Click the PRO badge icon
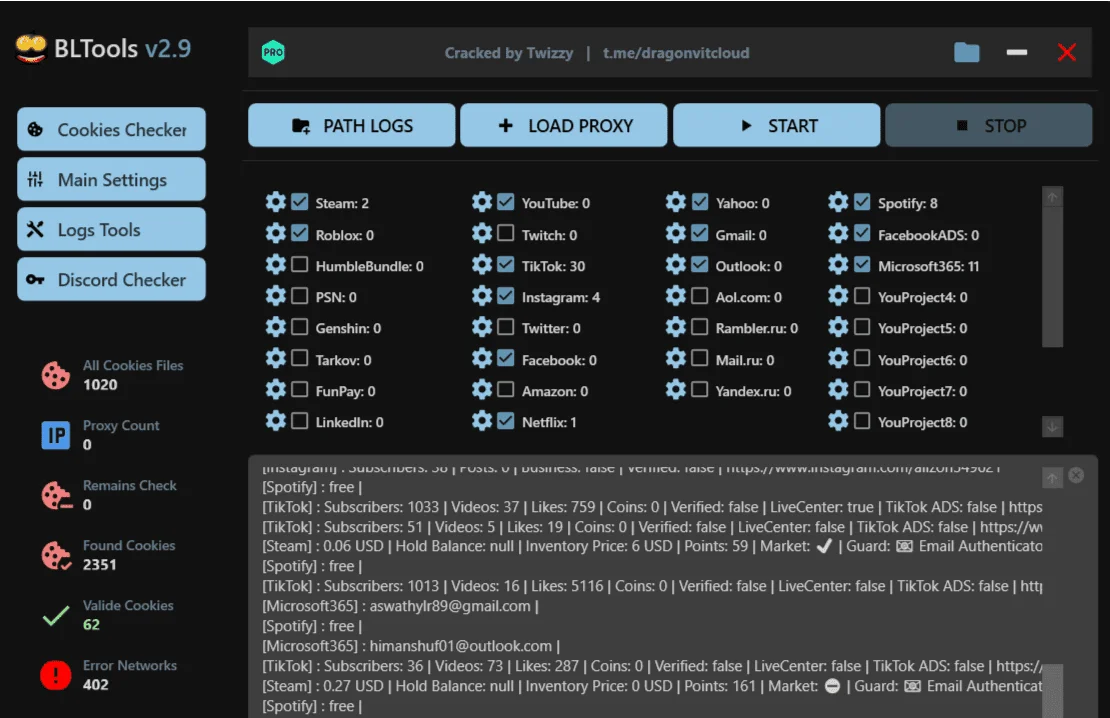1110x718 pixels. (273, 52)
